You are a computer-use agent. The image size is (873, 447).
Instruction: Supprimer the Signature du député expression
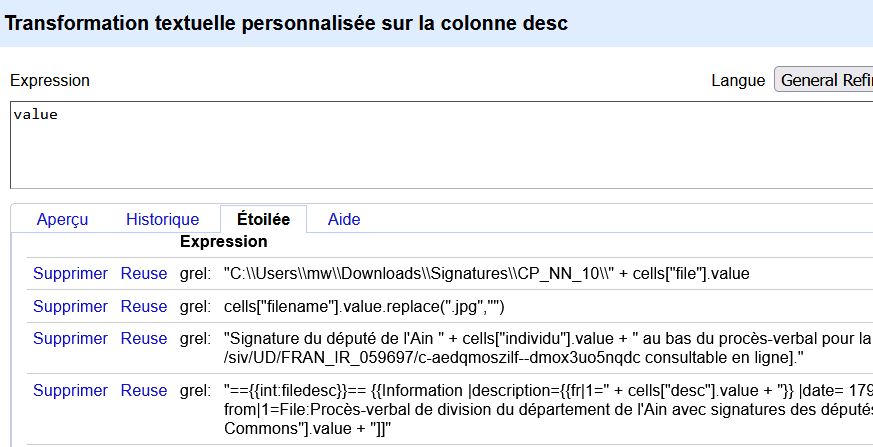pos(70,338)
